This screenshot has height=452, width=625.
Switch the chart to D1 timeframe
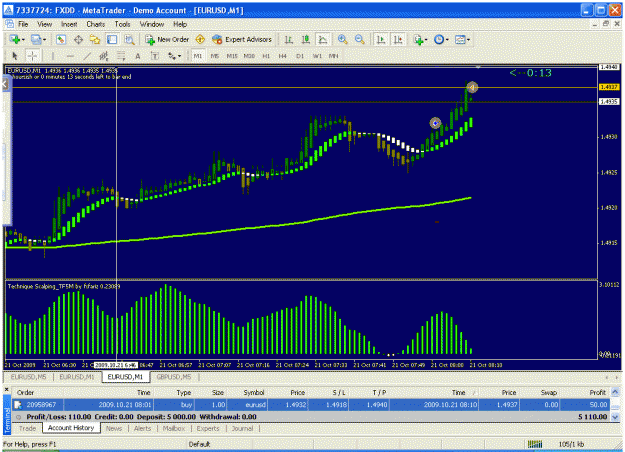pos(300,56)
